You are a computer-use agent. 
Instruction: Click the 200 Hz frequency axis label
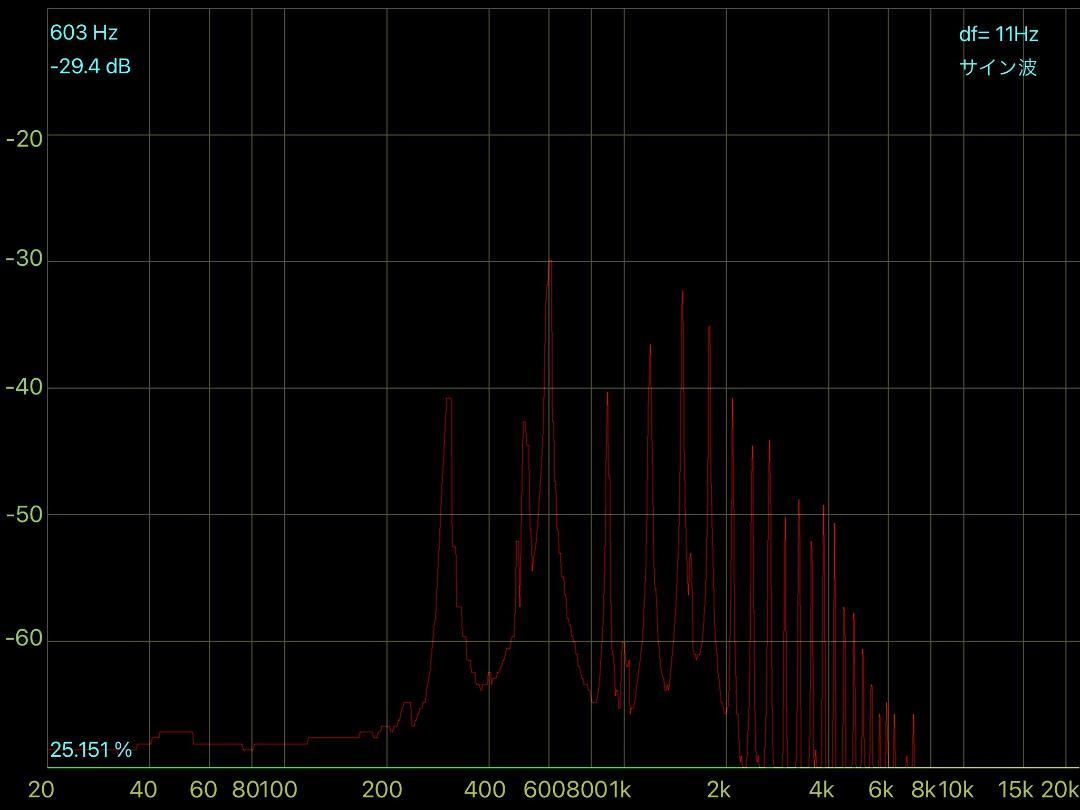tap(382, 789)
